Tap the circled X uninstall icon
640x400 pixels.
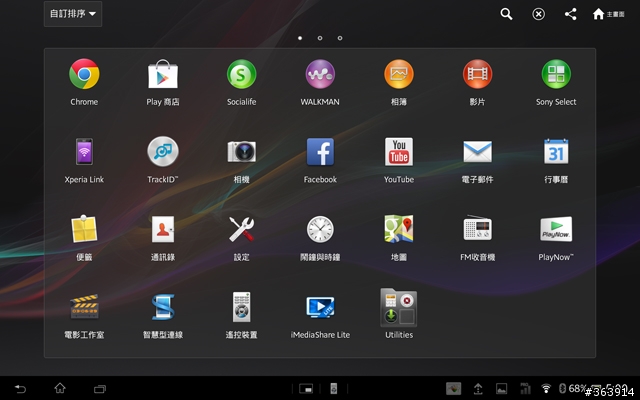[x=538, y=14]
